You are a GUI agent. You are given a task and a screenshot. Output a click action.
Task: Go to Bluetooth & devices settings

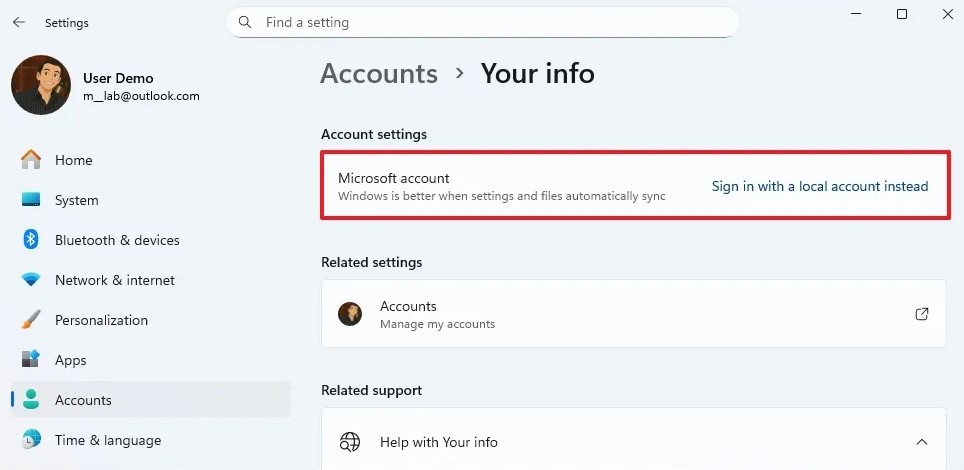[151, 240]
